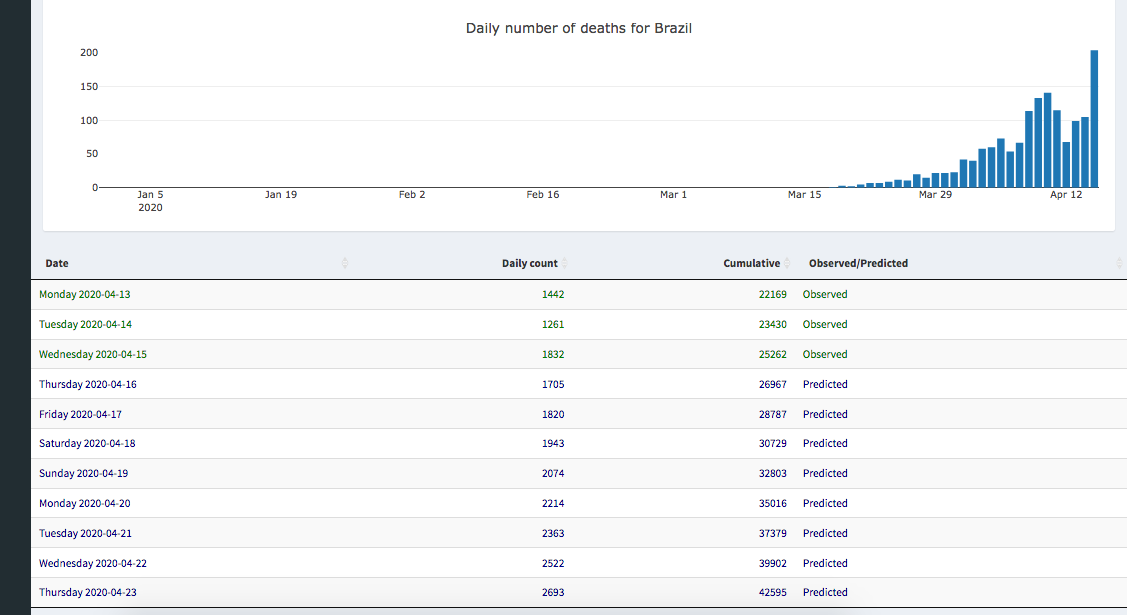Click the Daily count column header text

click(529, 263)
